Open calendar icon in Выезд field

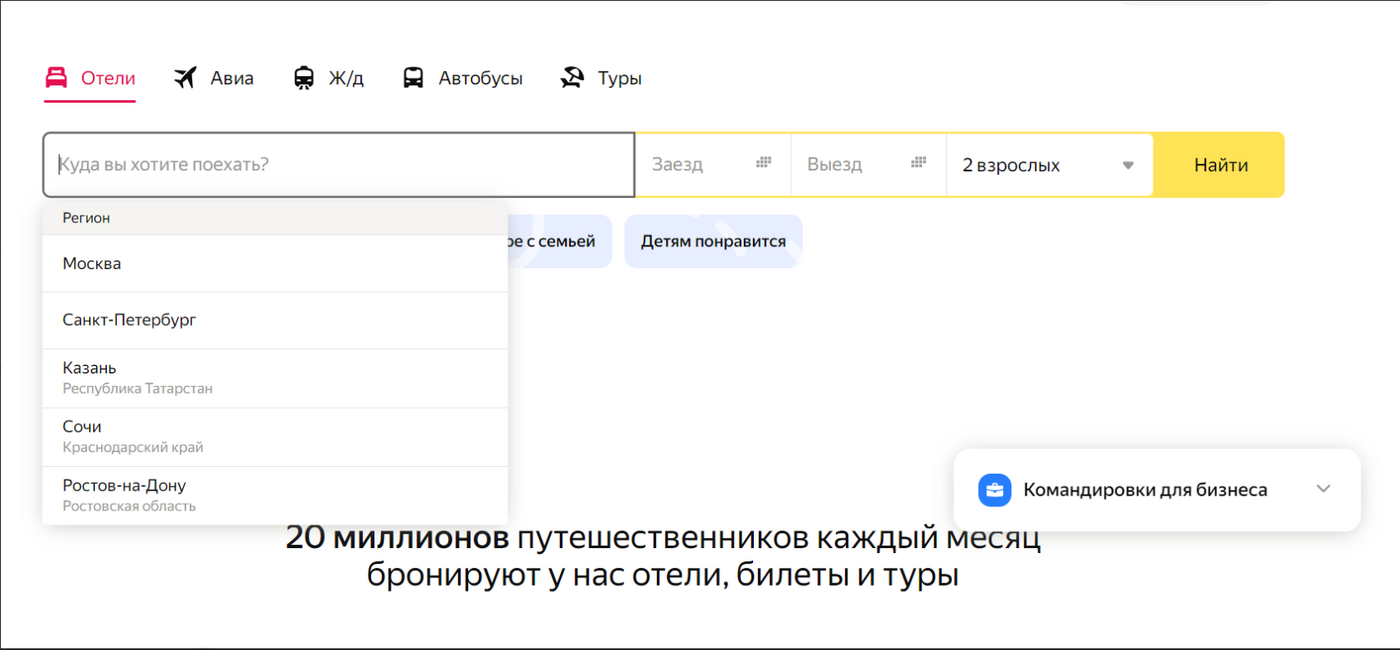tap(919, 163)
